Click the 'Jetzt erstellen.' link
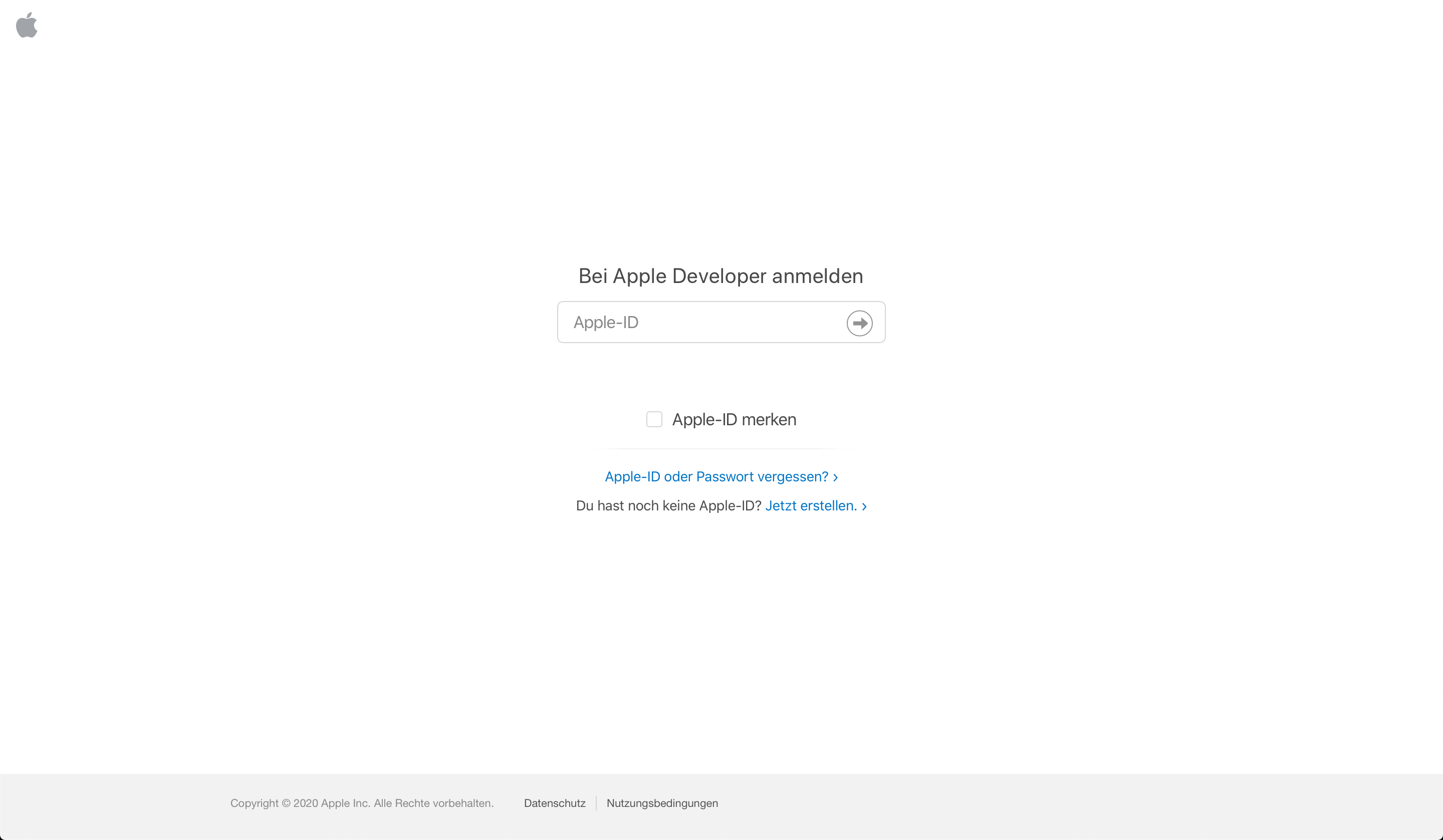The image size is (1443, 840). (816, 505)
